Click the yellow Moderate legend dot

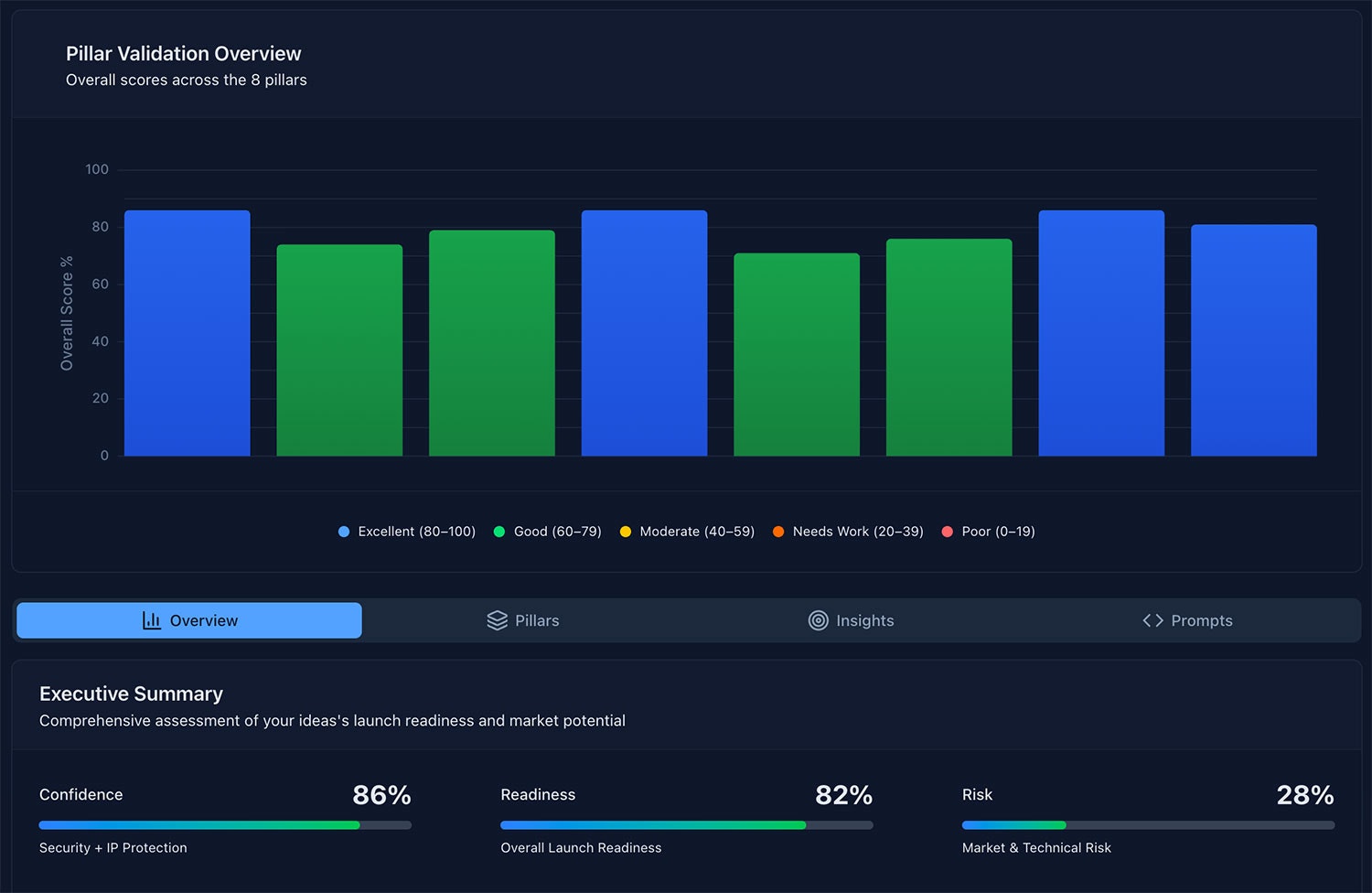pyautogui.click(x=626, y=531)
